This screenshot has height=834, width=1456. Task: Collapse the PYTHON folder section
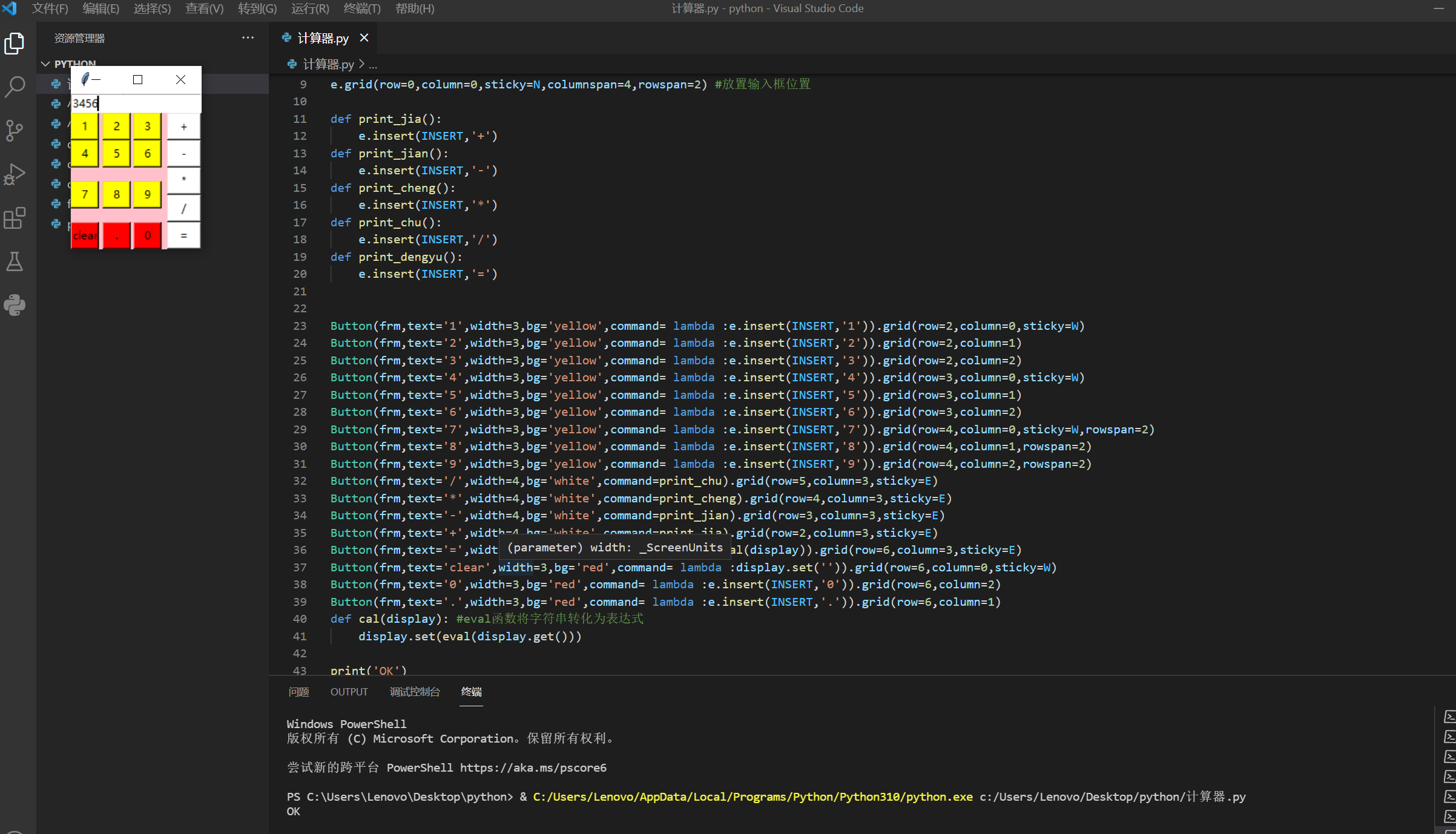coord(45,64)
